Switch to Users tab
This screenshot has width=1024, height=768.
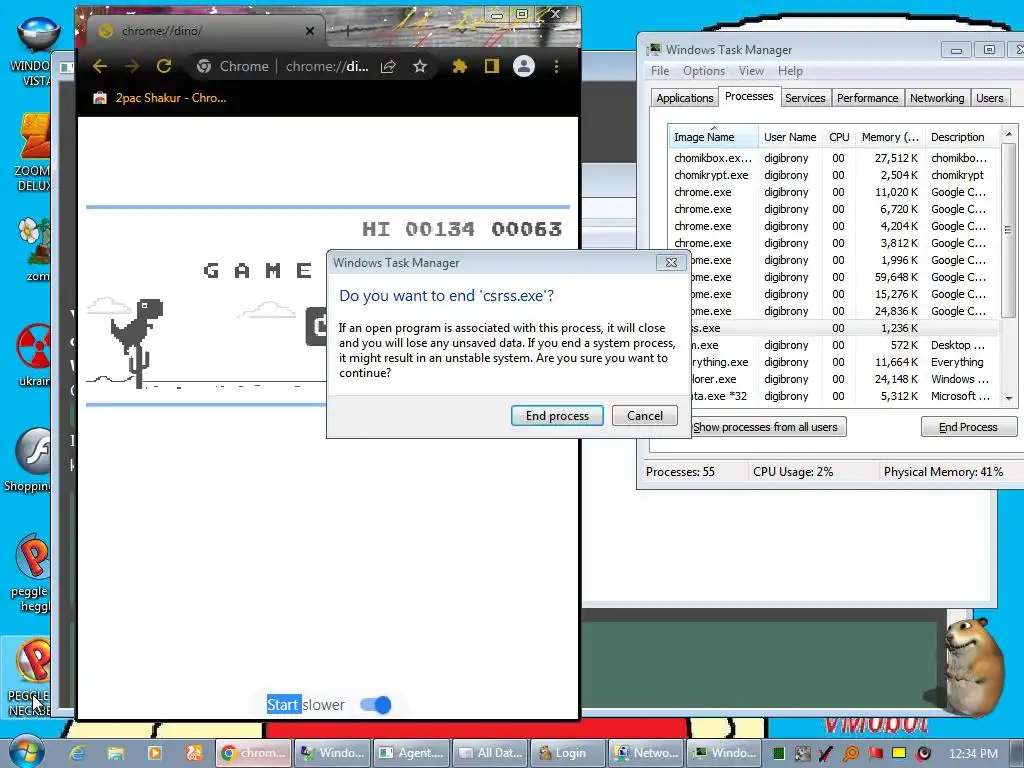[989, 98]
